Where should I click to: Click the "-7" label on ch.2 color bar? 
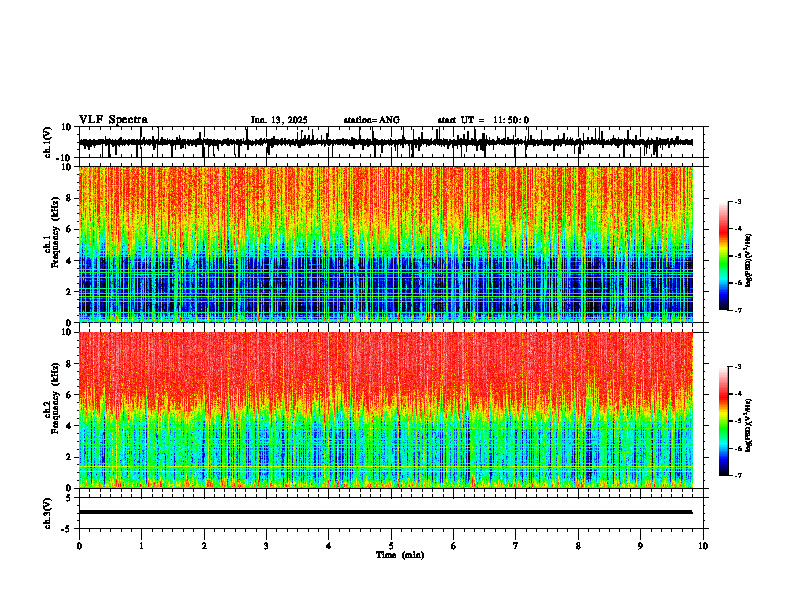[737, 475]
